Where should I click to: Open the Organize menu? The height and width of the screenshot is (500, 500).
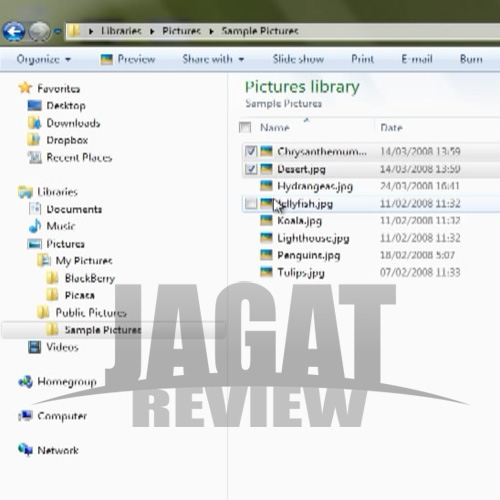[44, 59]
